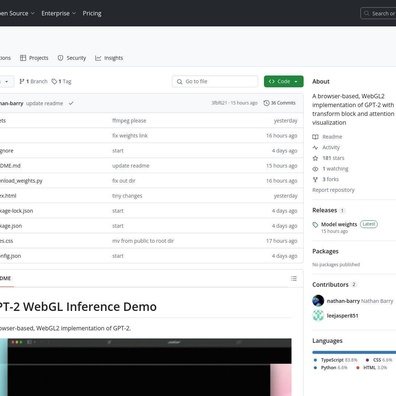Click the branch icon
This screenshot has height=396, width=396.
pos(22,81)
